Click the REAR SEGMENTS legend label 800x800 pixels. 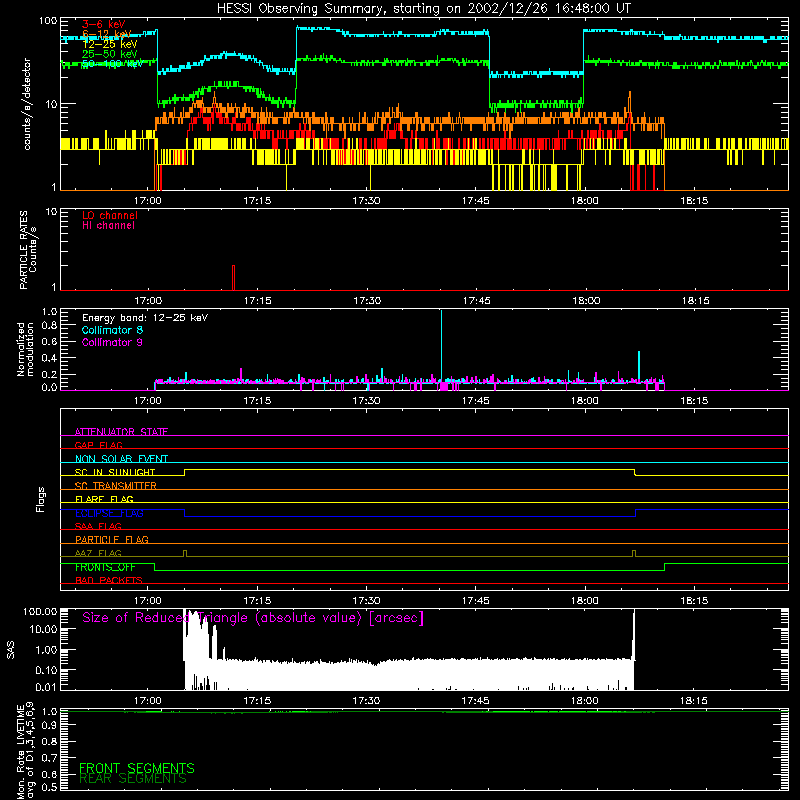tap(133, 779)
